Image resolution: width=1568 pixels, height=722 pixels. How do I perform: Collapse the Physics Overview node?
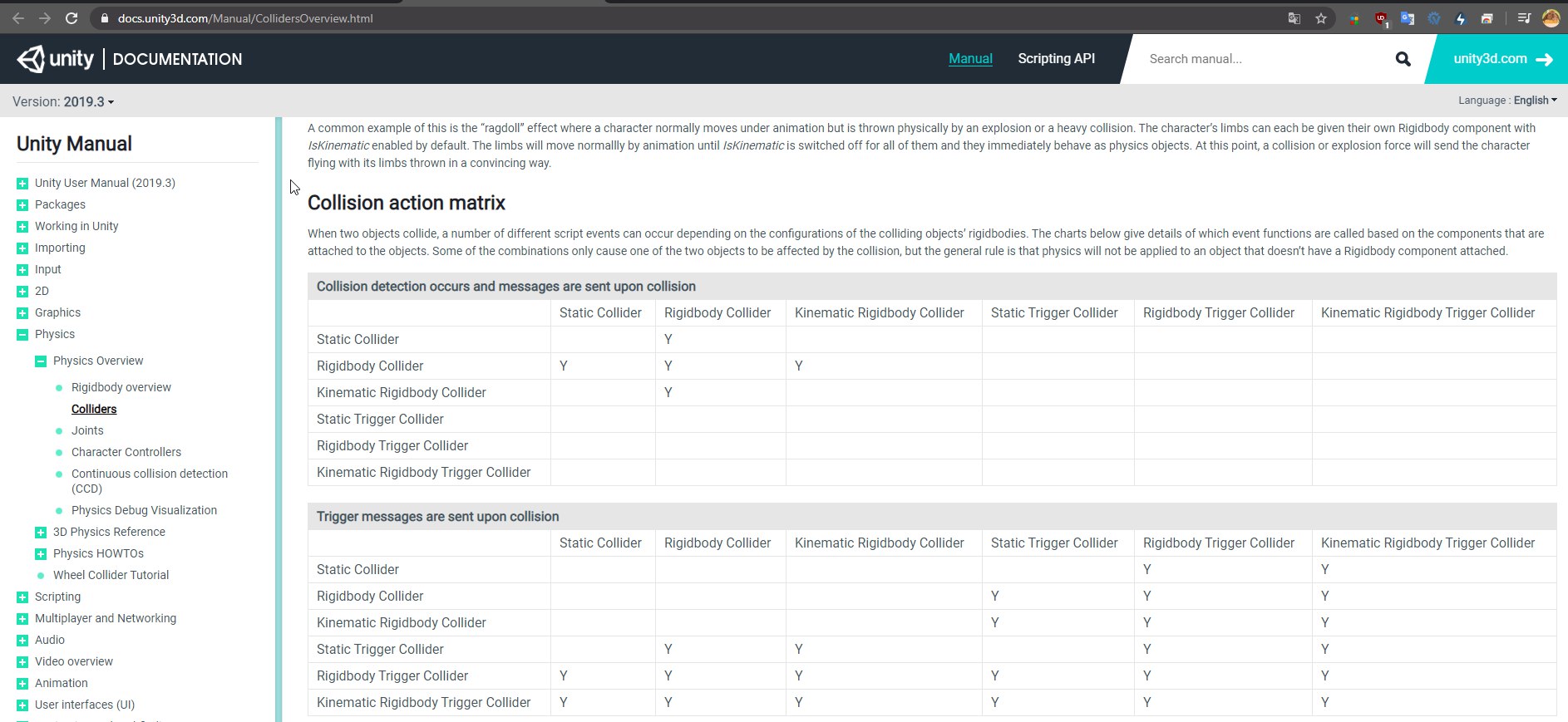pyautogui.click(x=41, y=361)
